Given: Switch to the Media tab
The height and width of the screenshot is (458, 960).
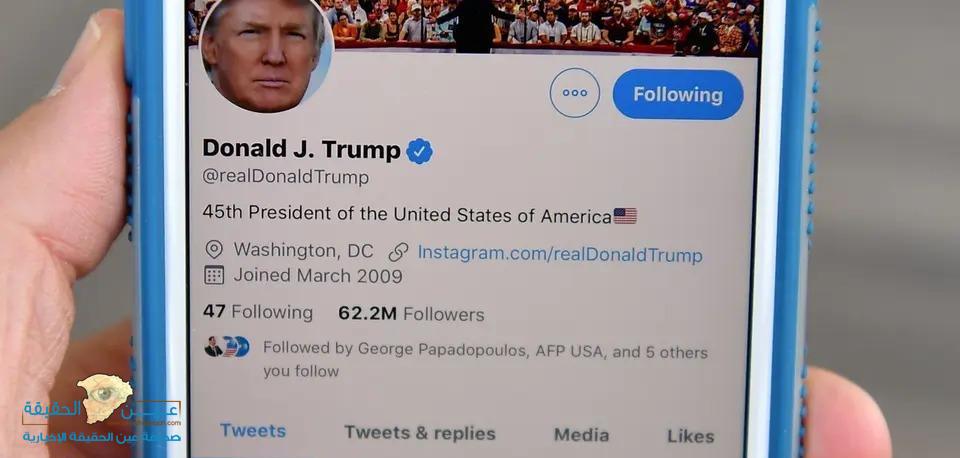Looking at the screenshot, I should tap(581, 435).
